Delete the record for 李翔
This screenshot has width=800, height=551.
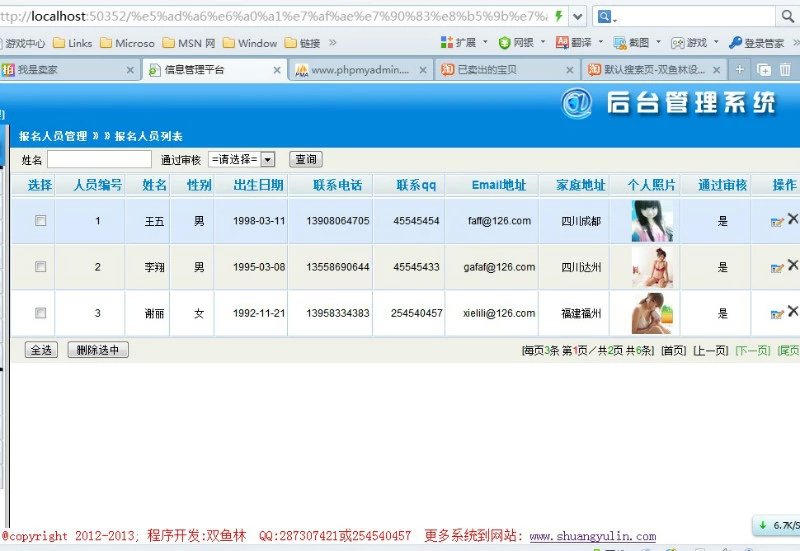click(x=793, y=265)
